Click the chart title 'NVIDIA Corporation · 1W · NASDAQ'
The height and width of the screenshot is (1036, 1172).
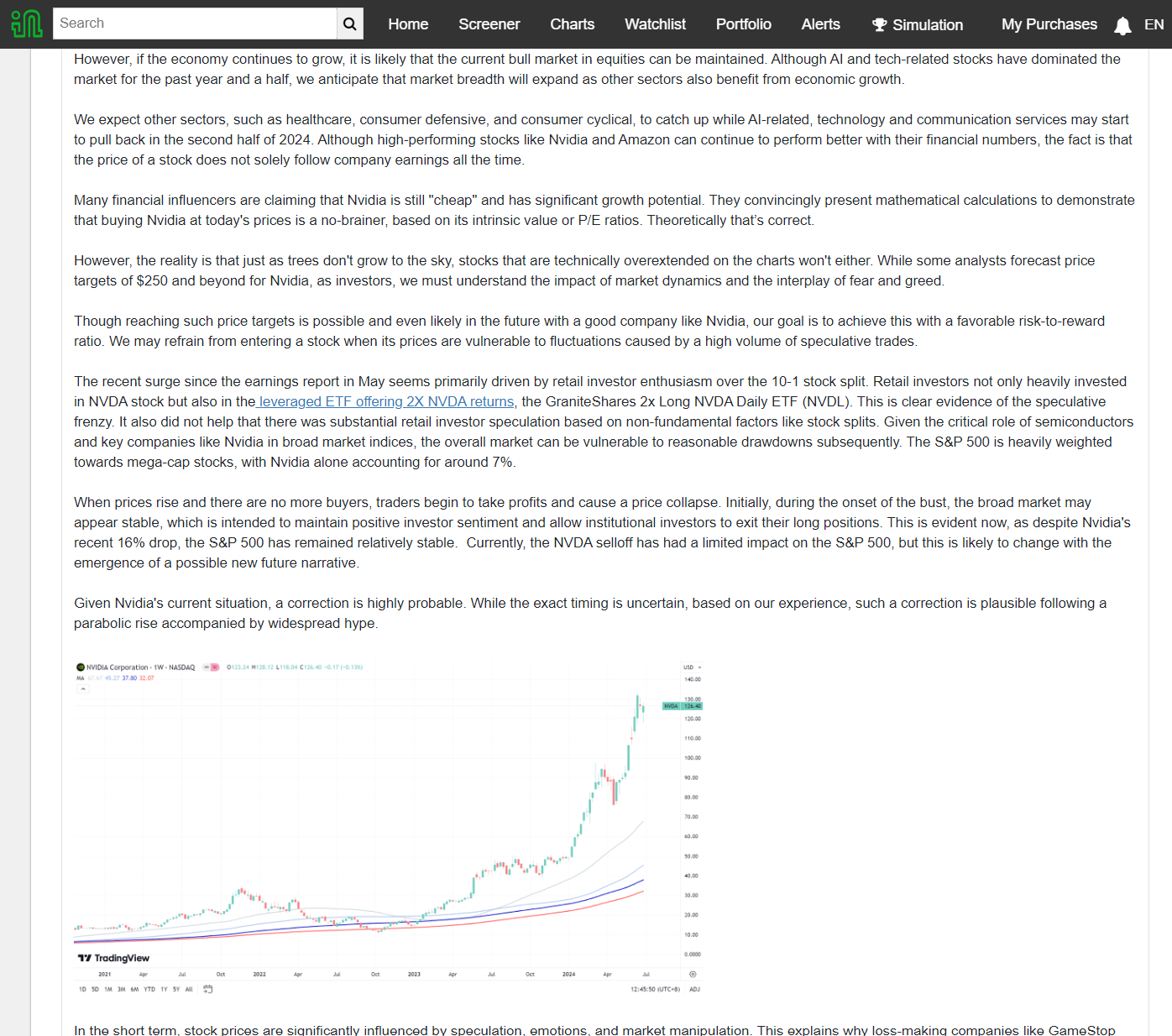(140, 667)
